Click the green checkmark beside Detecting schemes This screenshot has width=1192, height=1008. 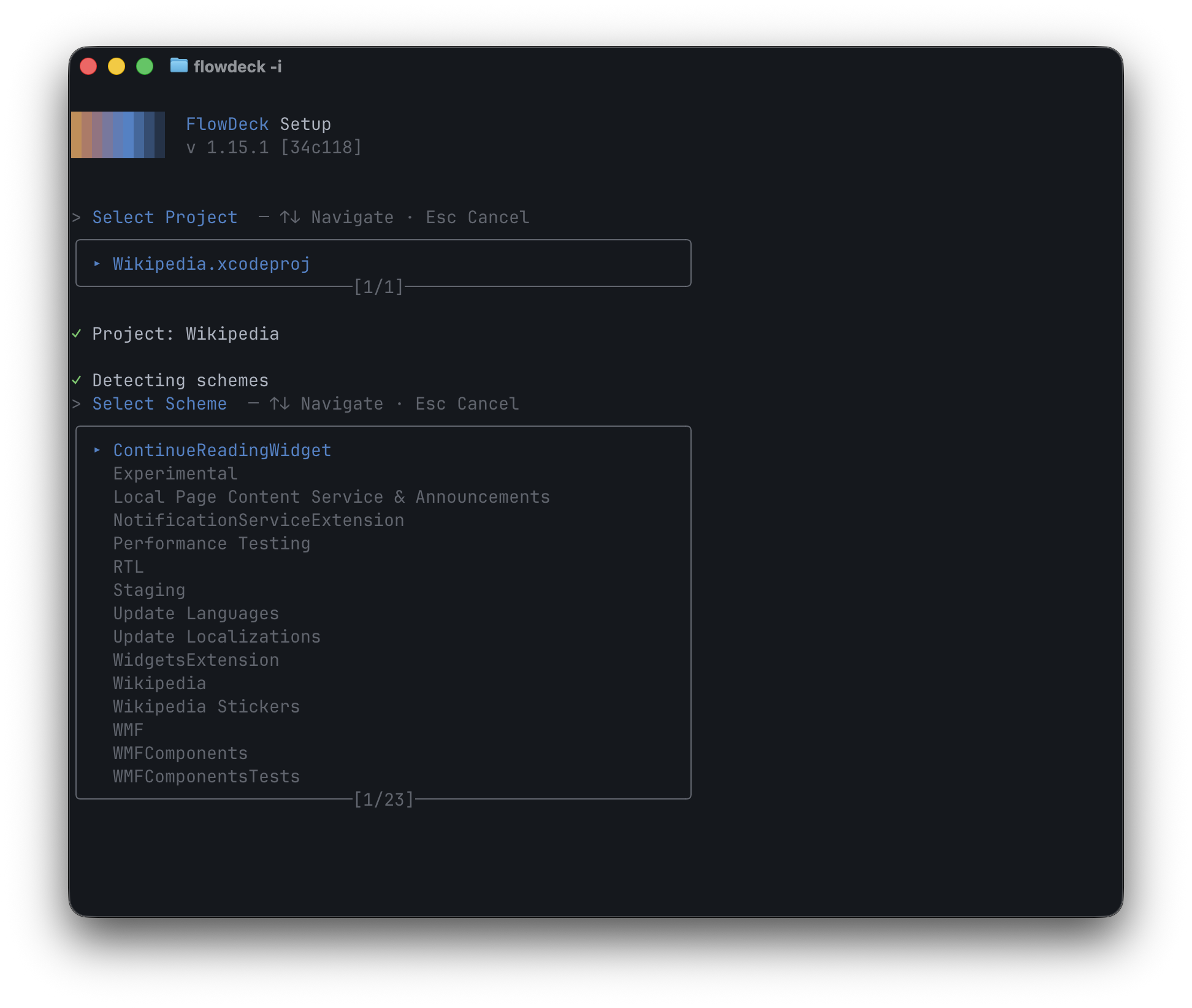77,380
